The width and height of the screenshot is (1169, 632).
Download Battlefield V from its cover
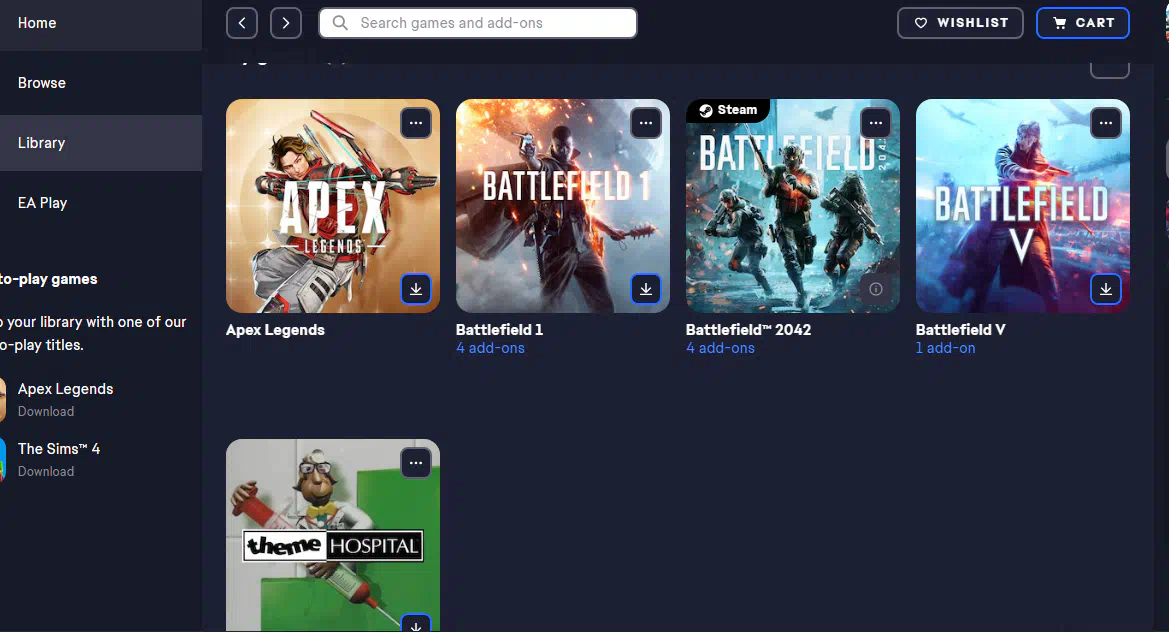(x=1106, y=289)
